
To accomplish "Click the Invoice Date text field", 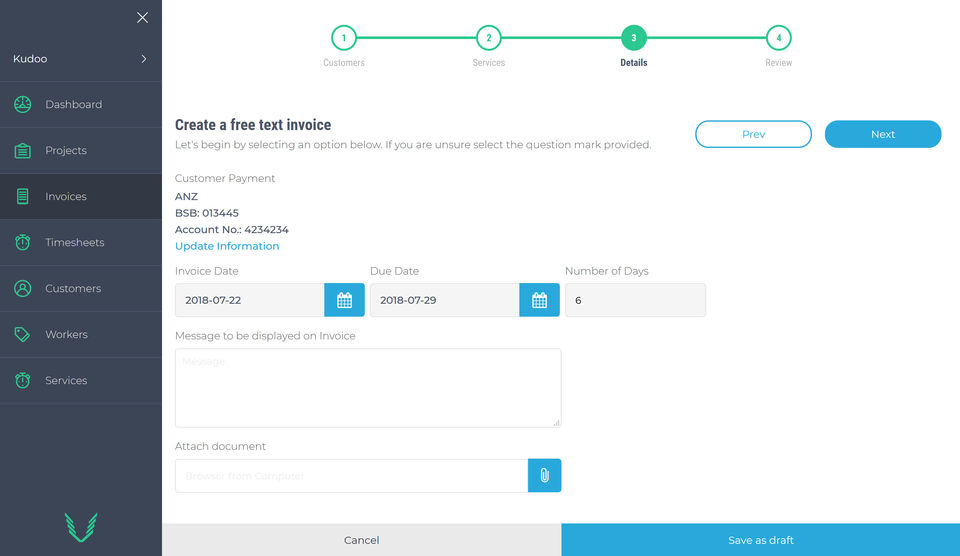I will [x=250, y=300].
